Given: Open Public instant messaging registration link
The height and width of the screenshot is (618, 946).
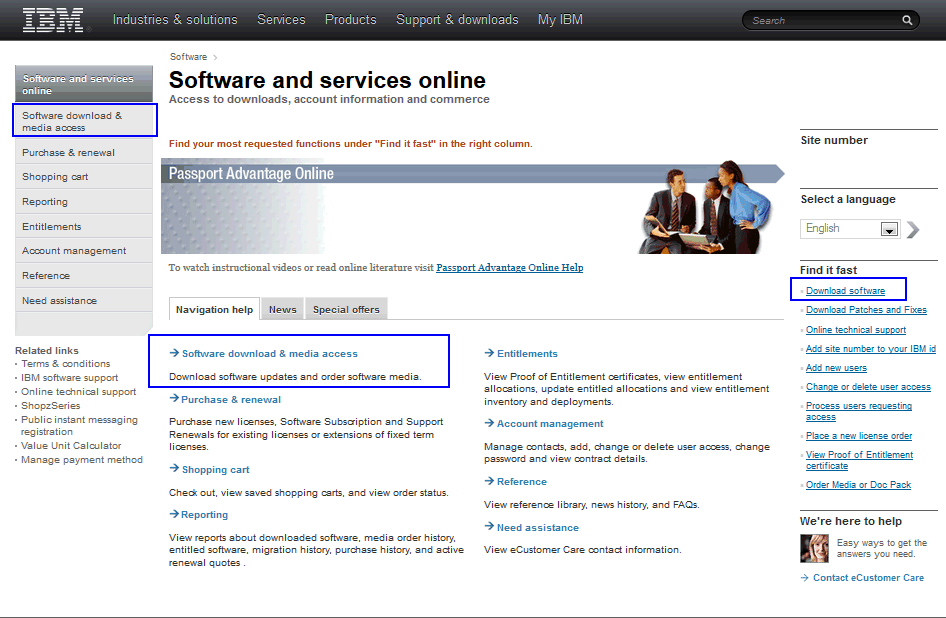Looking at the screenshot, I should pyautogui.click(x=79, y=425).
